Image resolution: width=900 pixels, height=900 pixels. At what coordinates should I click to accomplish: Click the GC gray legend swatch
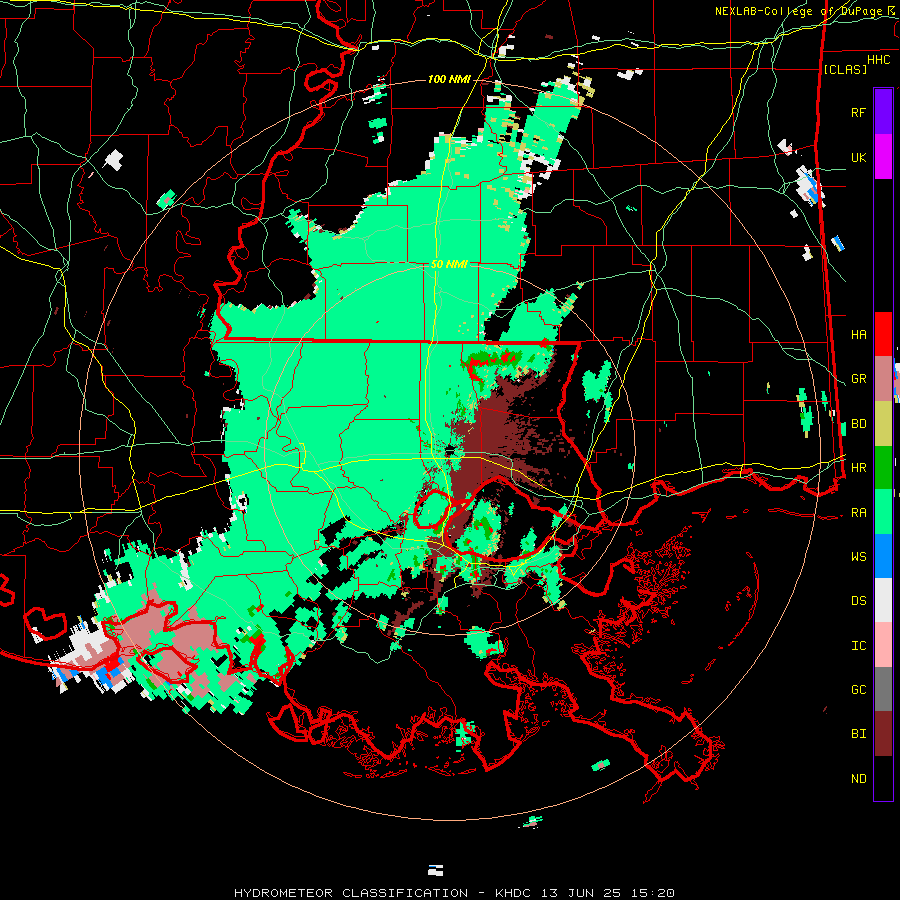pos(883,689)
